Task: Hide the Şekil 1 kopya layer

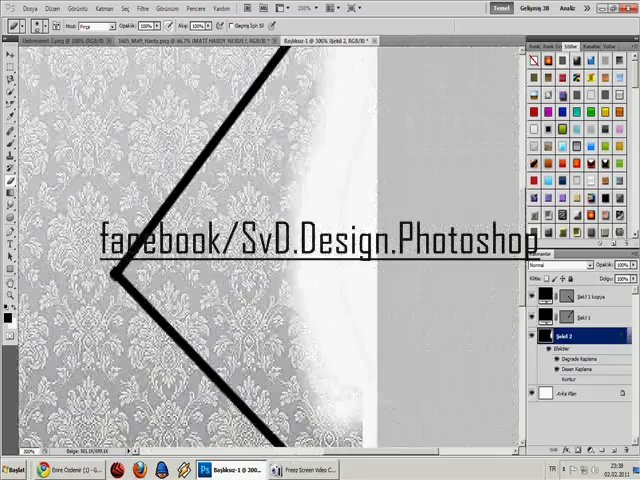Action: click(x=532, y=296)
